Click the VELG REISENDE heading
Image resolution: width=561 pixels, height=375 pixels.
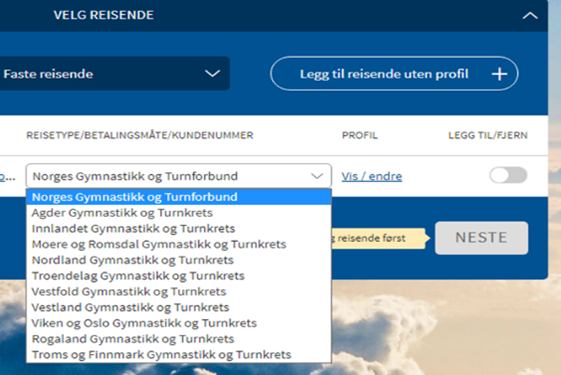click(104, 15)
